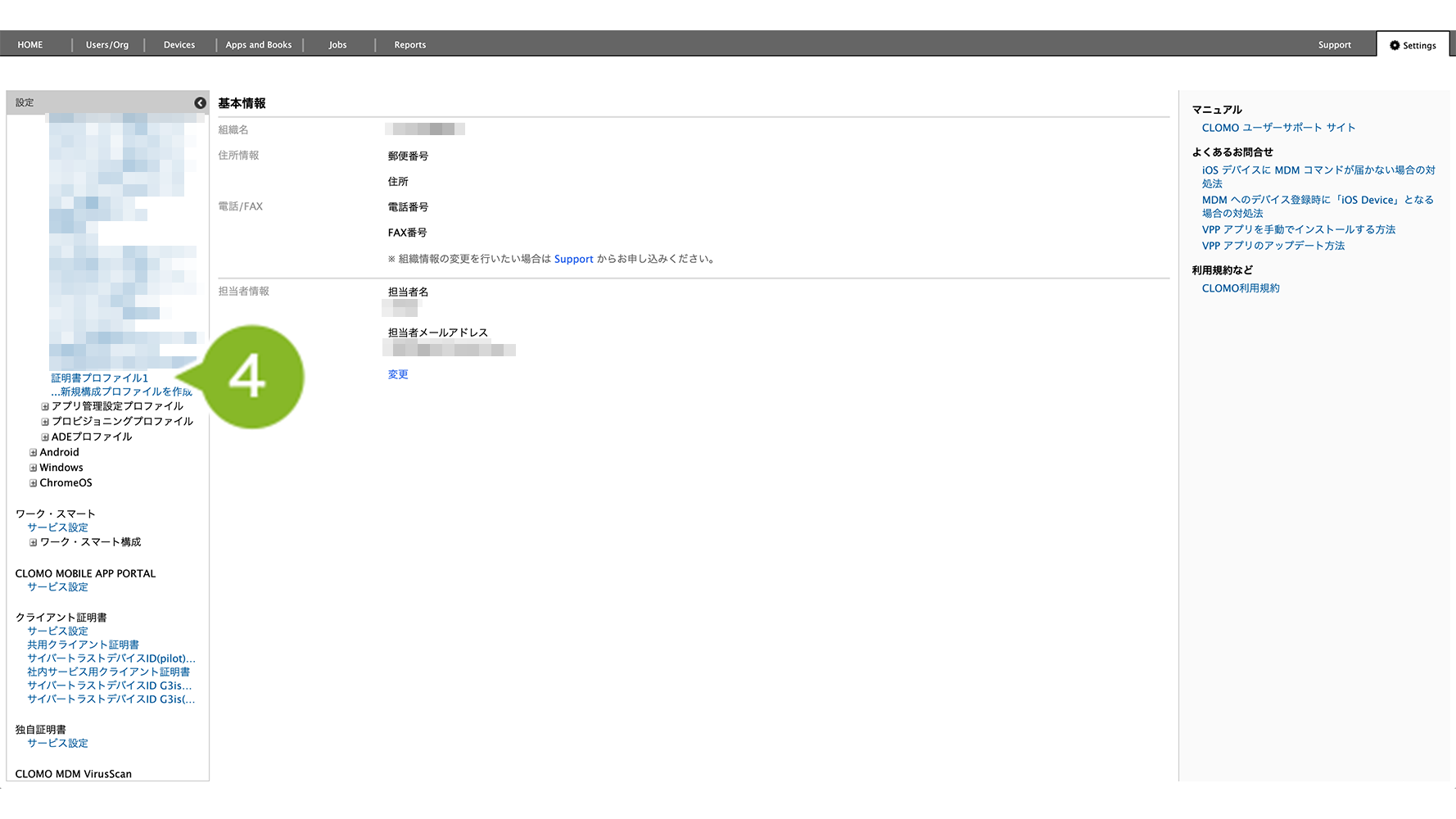
Task: Expand the ChromeOS settings node
Action: 34,483
